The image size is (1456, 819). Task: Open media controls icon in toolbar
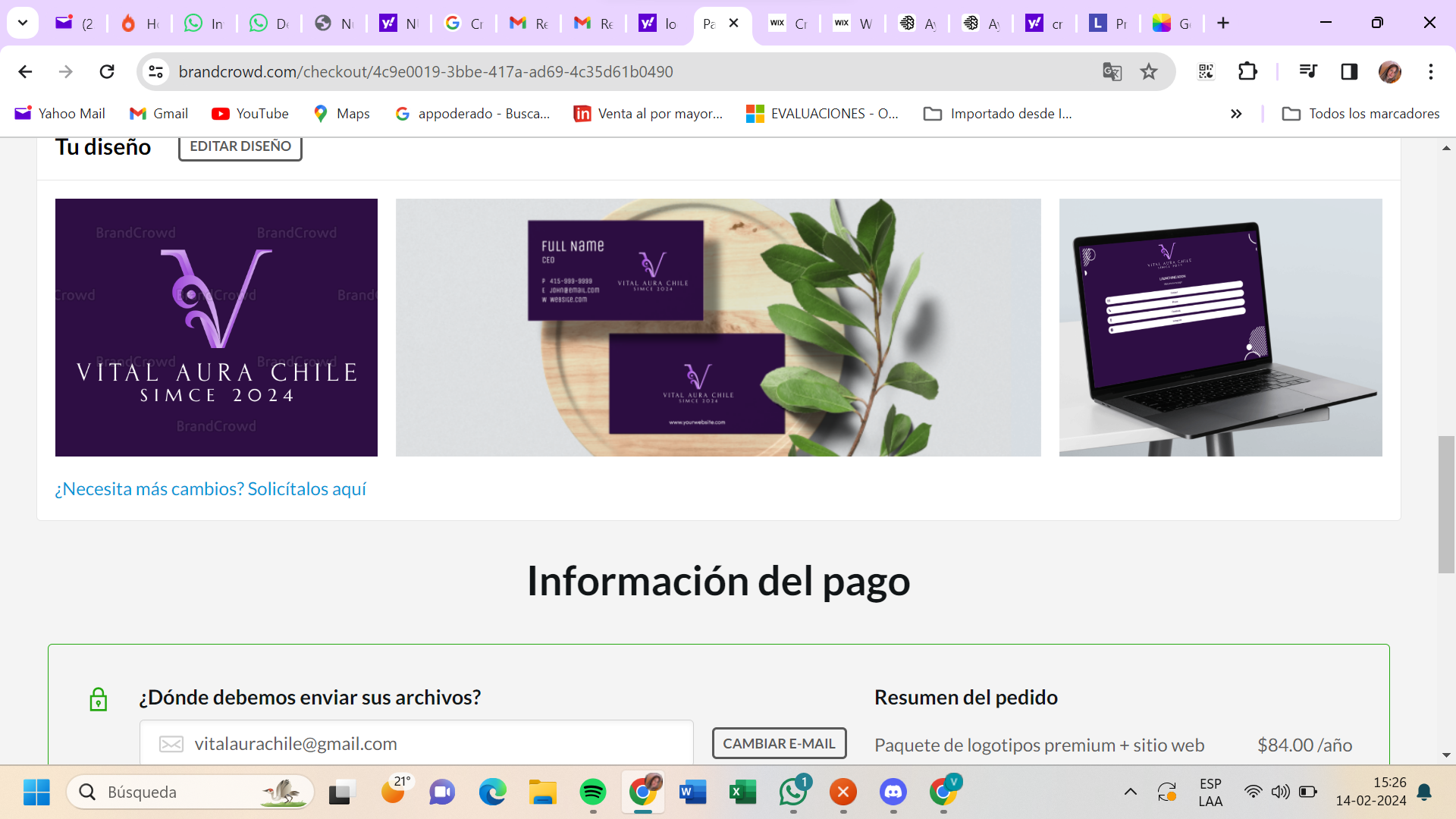[1308, 72]
